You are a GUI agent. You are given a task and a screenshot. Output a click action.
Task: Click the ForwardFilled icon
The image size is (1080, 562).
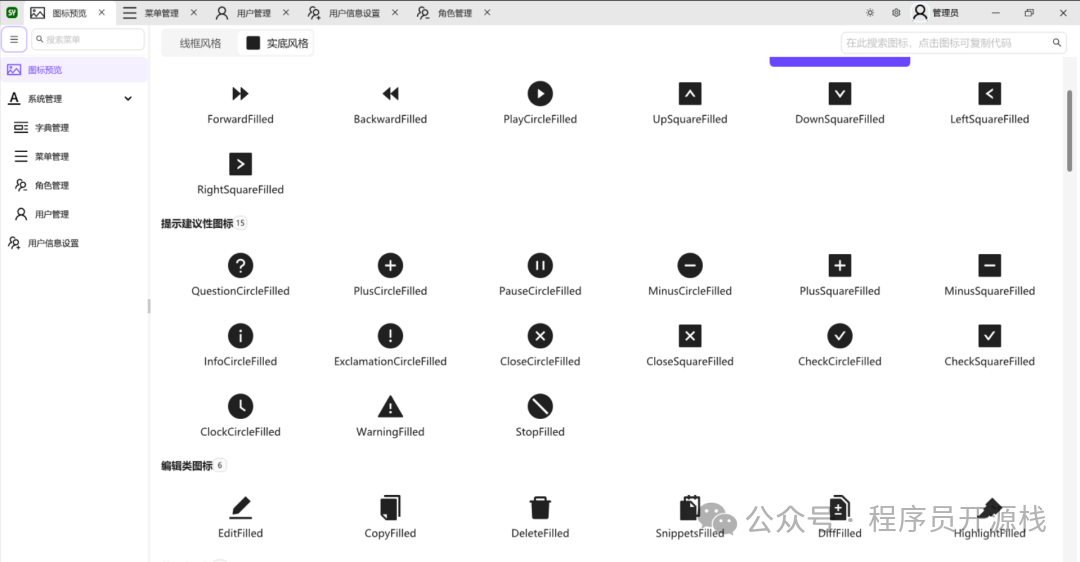(240, 94)
